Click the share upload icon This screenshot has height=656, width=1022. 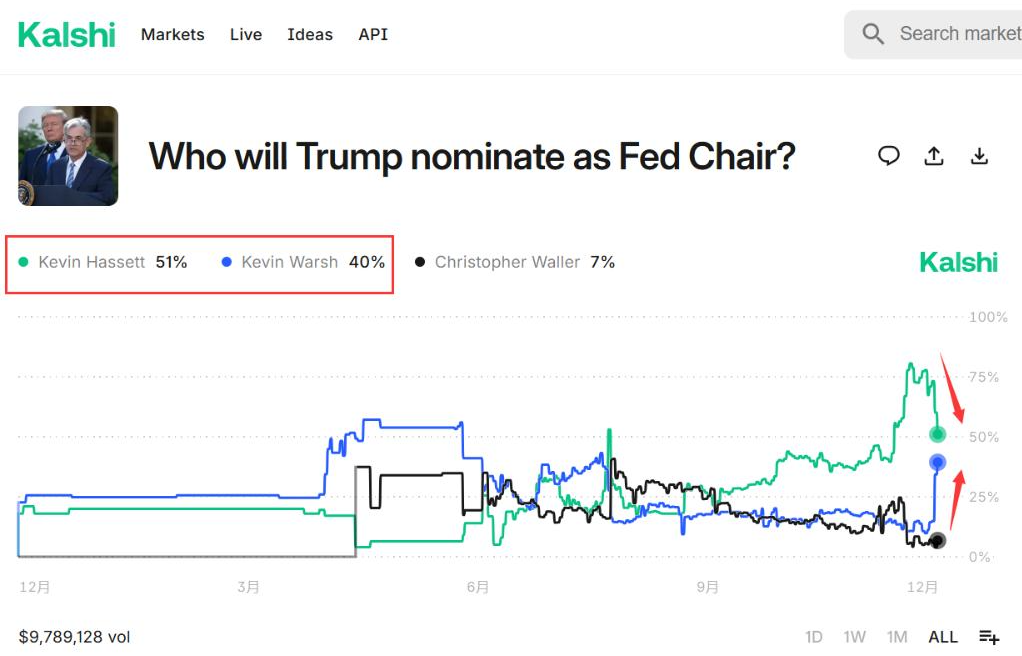click(x=934, y=156)
